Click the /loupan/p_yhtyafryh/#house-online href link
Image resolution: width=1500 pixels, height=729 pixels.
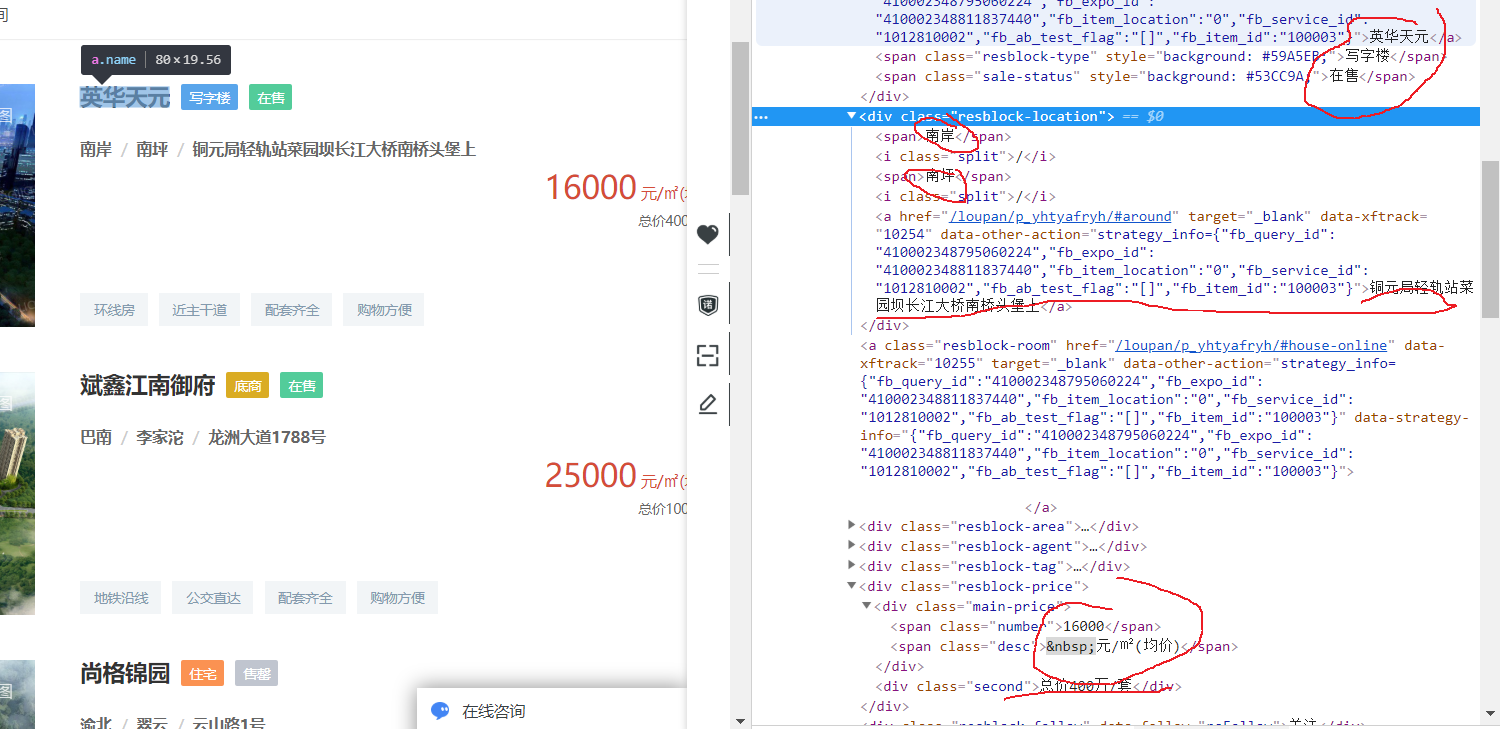(x=1252, y=345)
